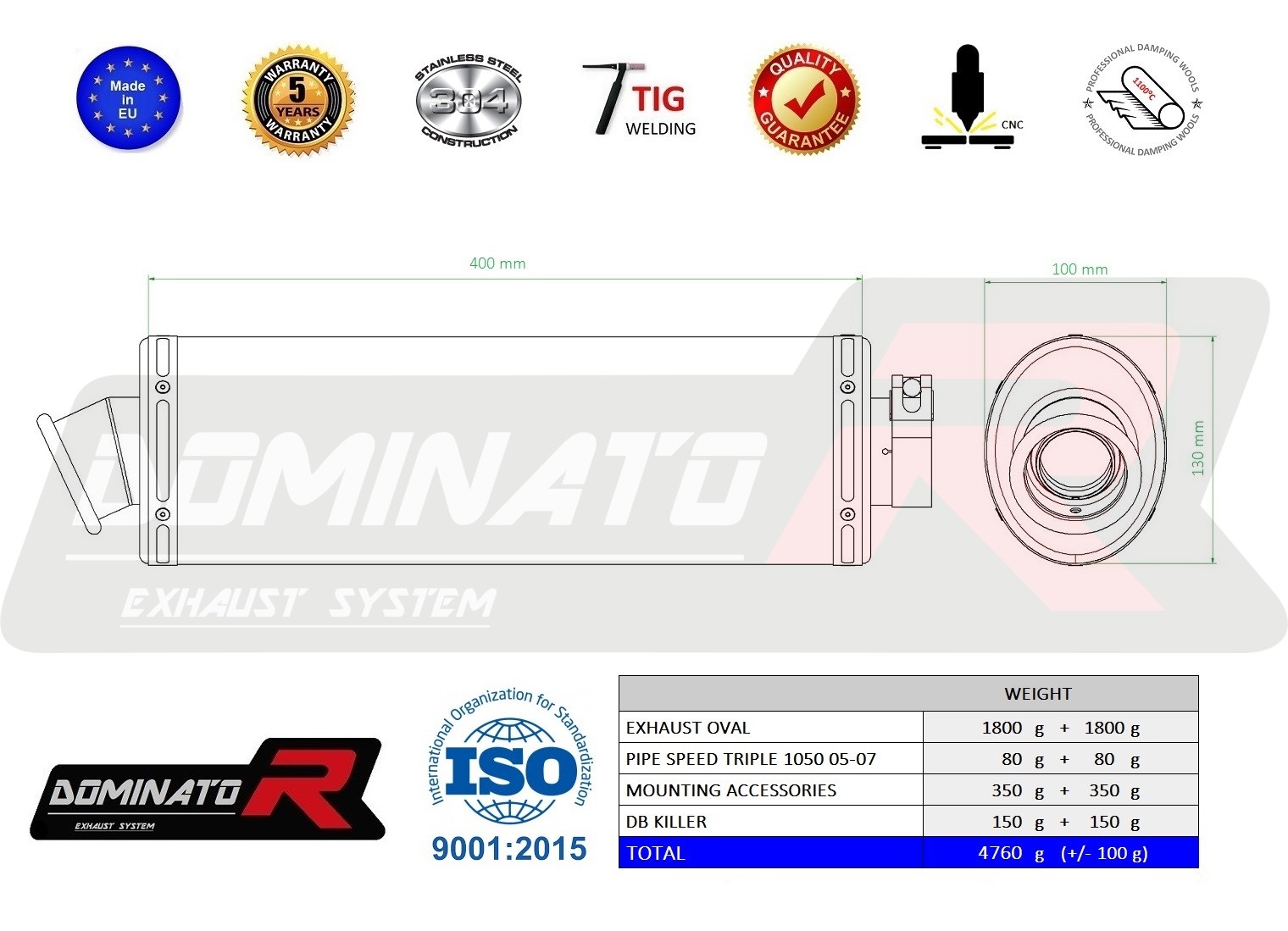Click the ISO 9001:2015 certification logo
Viewport: 1288px width, 931px height.
click(x=509, y=776)
